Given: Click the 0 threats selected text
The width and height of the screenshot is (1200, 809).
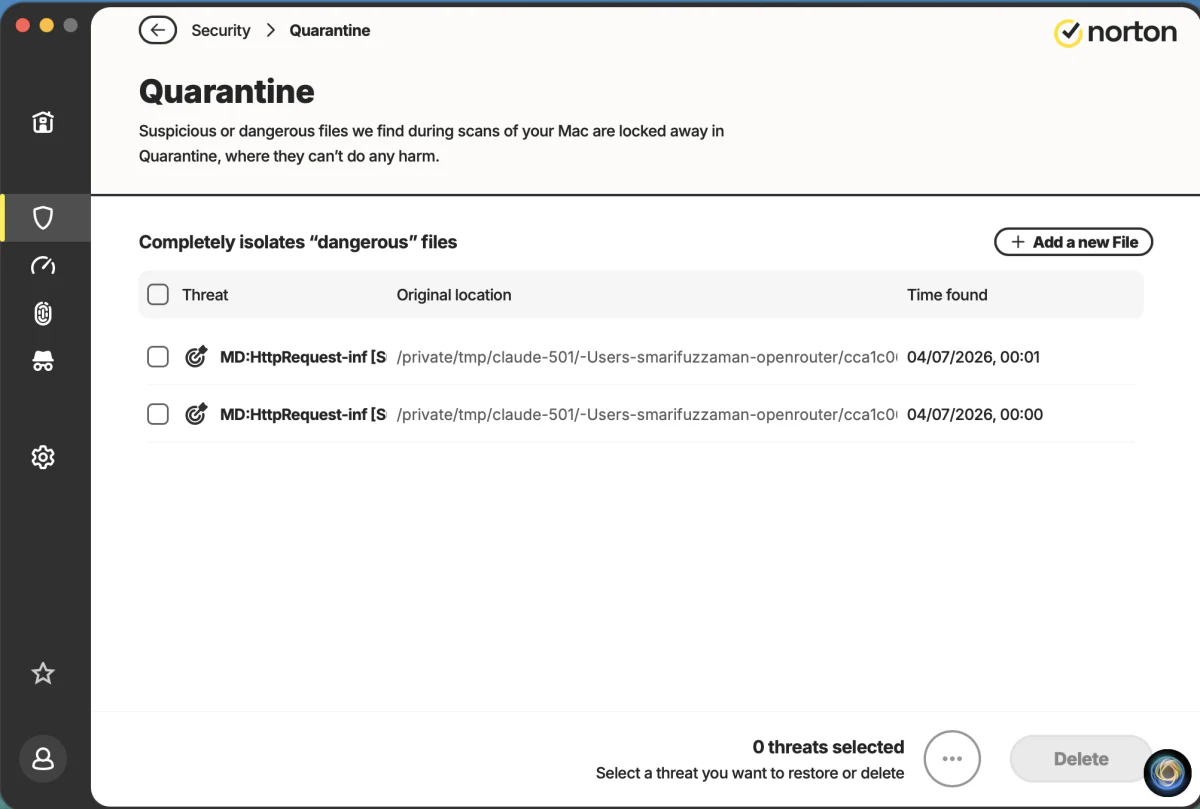Looking at the screenshot, I should coord(828,747).
